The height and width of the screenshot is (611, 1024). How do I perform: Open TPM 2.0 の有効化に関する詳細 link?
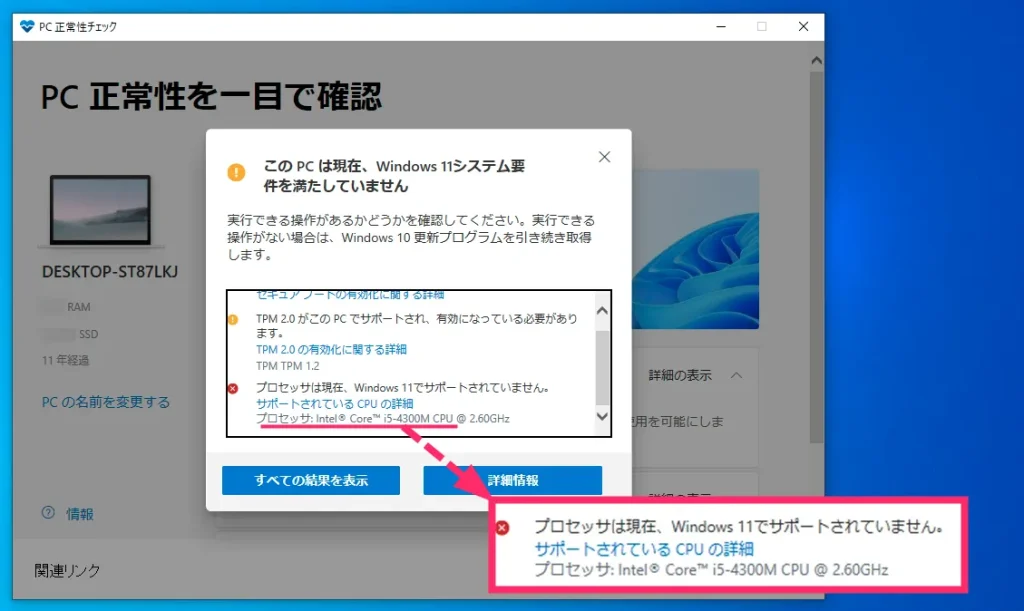(x=331, y=349)
